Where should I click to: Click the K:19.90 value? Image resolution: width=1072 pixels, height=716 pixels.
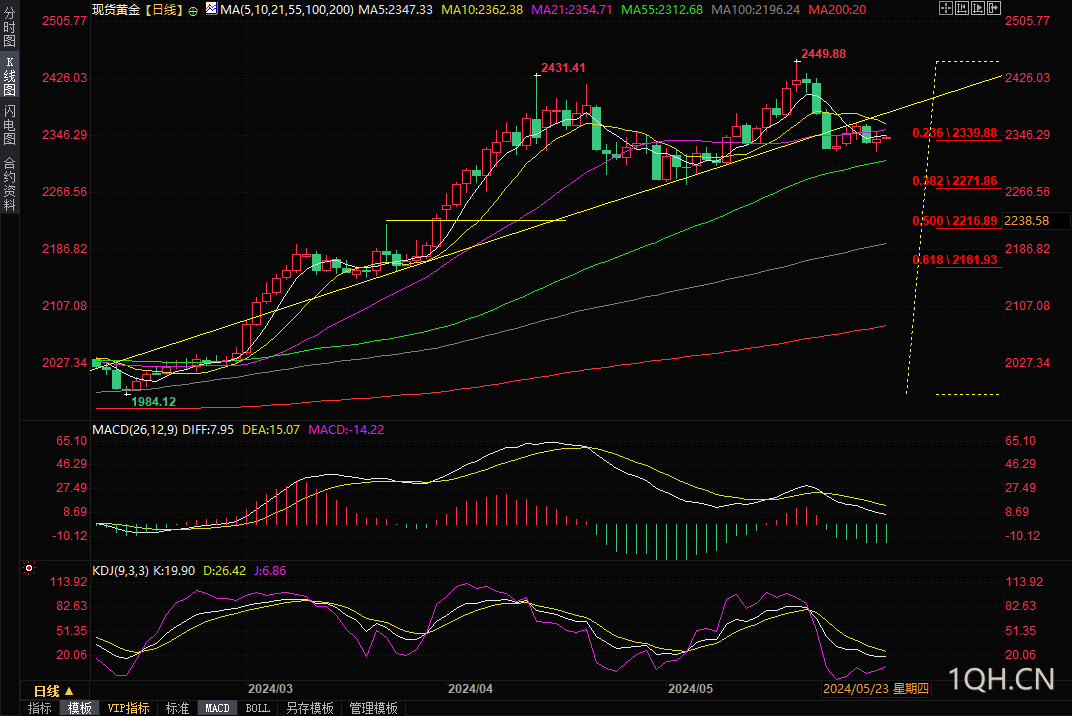[x=174, y=570]
